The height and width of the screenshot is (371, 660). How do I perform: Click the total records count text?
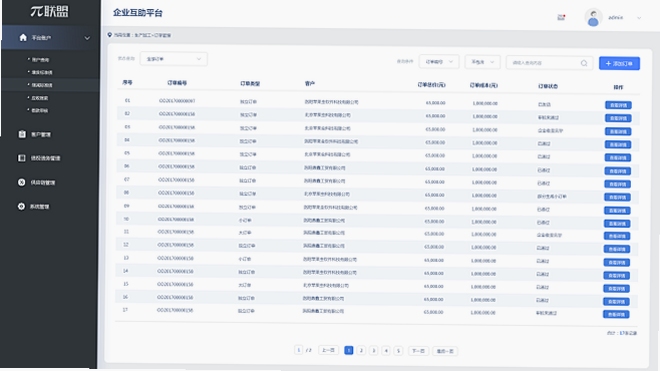pos(622,333)
